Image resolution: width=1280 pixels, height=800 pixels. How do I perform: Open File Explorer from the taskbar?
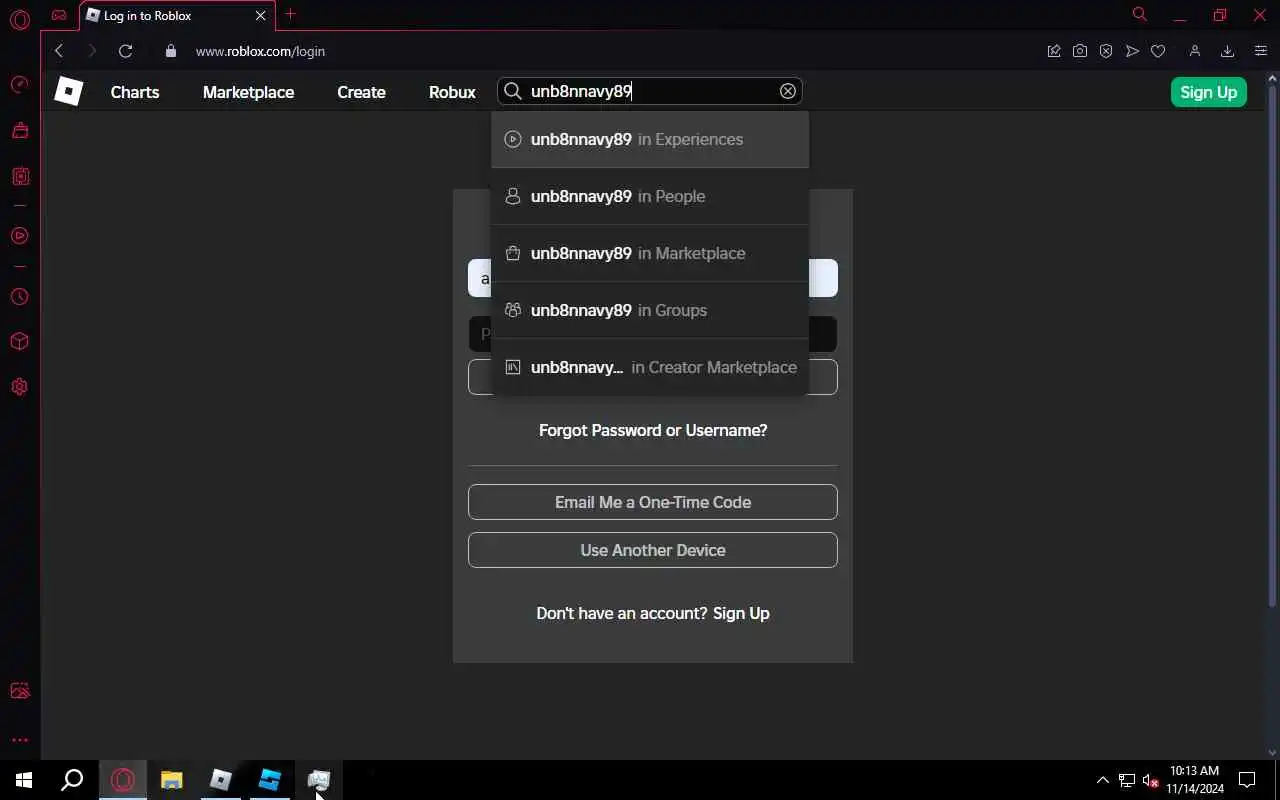[x=172, y=780]
